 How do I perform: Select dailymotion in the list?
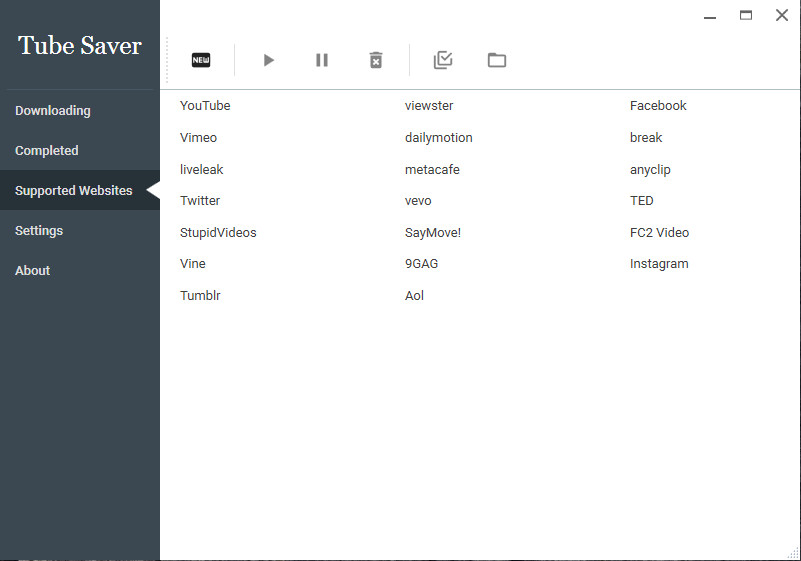coord(439,137)
